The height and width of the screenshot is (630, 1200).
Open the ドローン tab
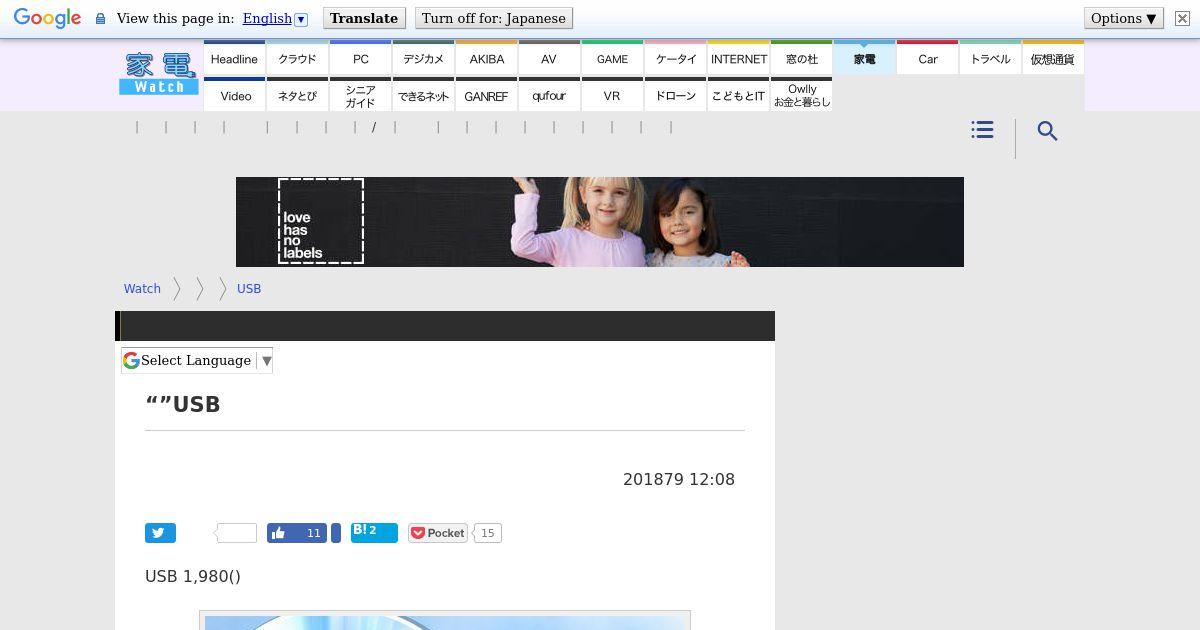[x=675, y=95]
